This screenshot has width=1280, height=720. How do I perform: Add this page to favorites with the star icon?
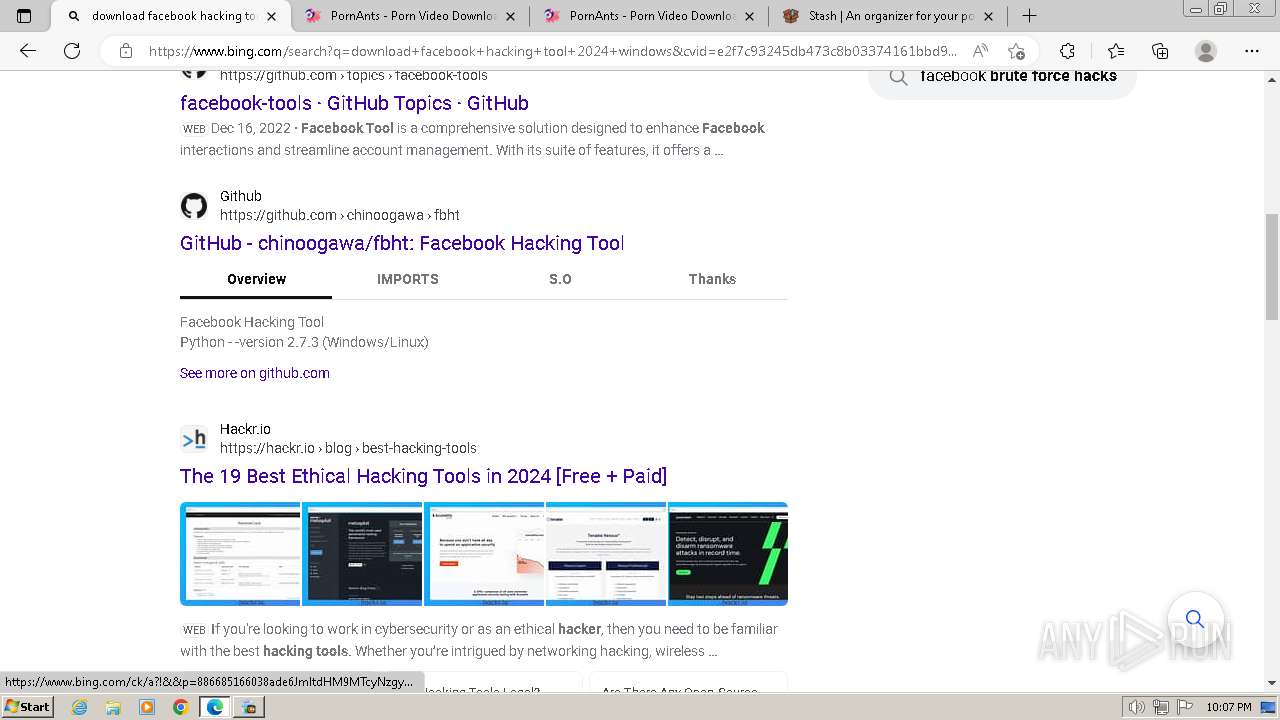click(x=1017, y=51)
